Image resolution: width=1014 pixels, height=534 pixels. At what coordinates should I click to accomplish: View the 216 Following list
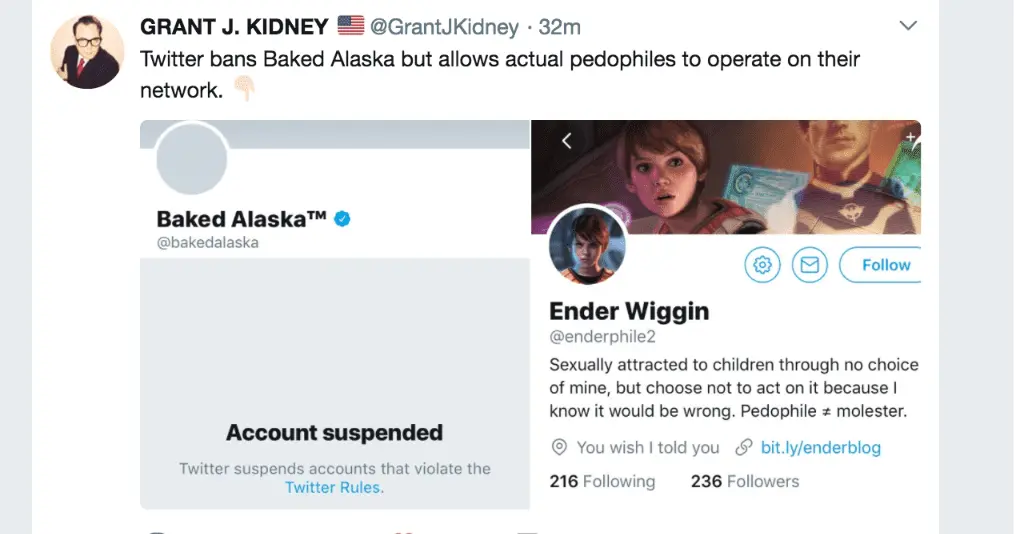point(602,481)
